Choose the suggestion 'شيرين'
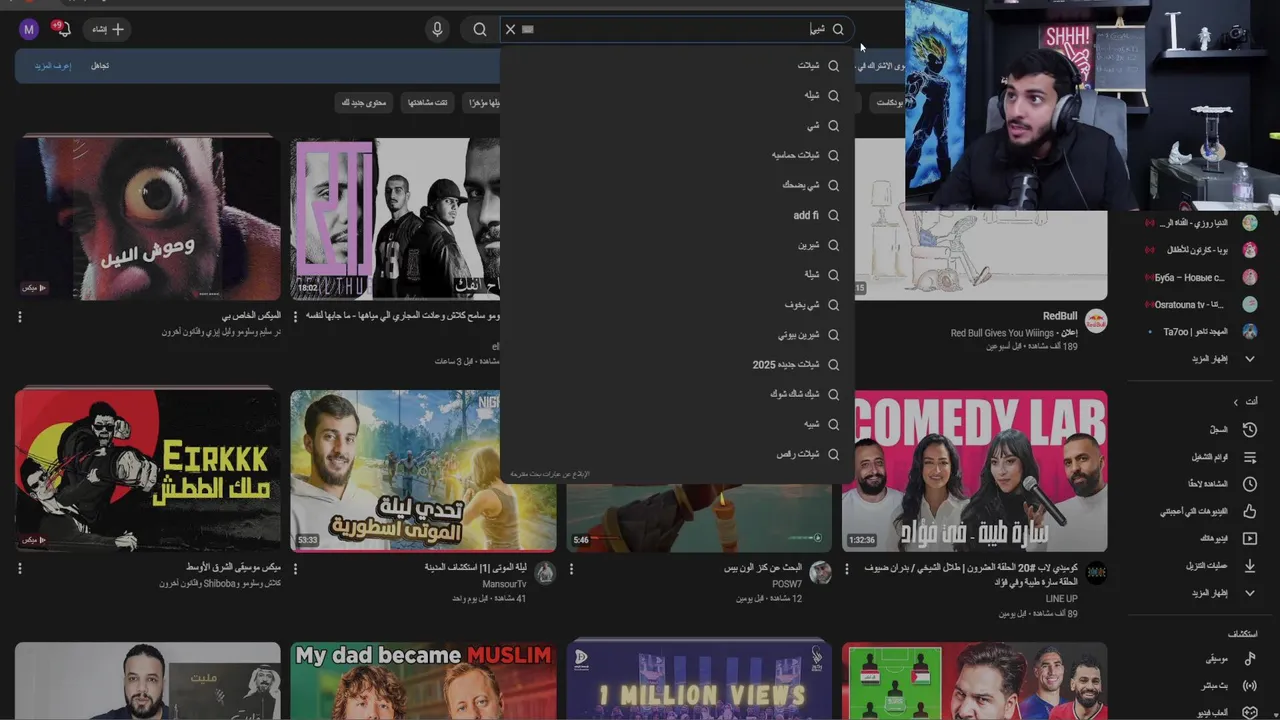The width and height of the screenshot is (1280, 720). tap(677, 245)
